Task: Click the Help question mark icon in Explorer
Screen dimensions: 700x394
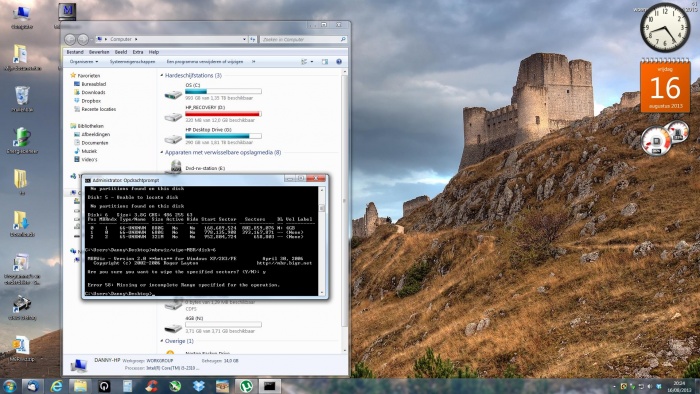Action: 339,62
